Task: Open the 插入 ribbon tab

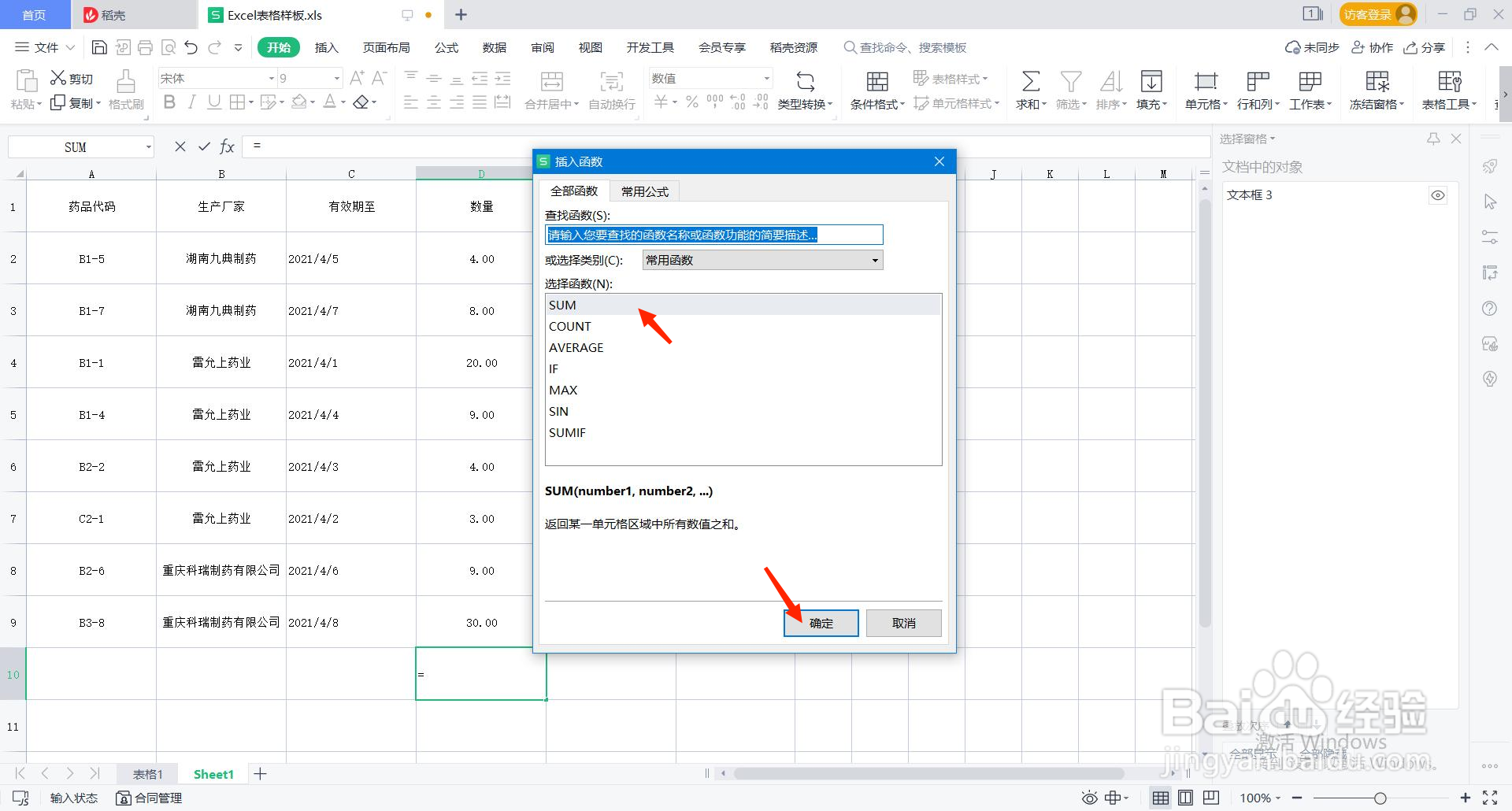Action: pyautogui.click(x=327, y=48)
